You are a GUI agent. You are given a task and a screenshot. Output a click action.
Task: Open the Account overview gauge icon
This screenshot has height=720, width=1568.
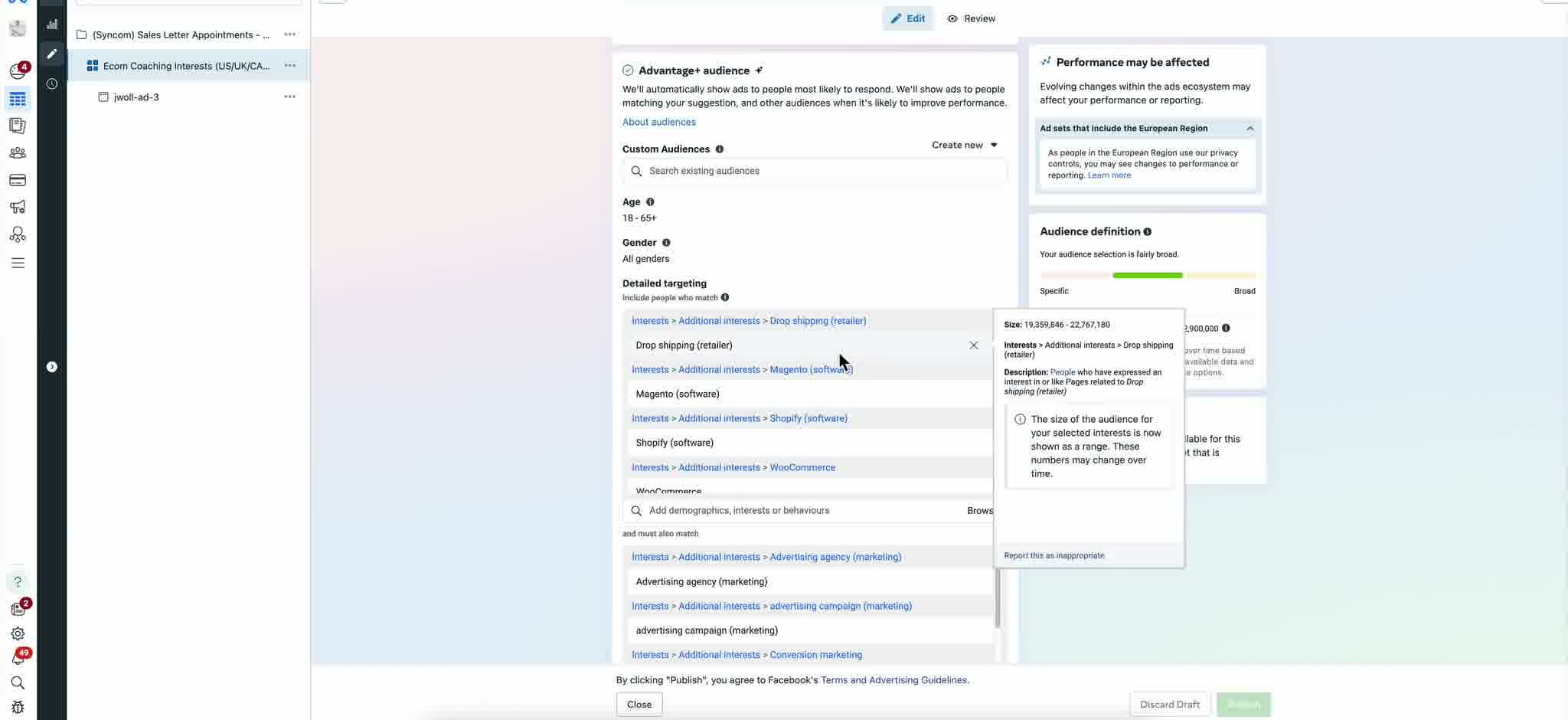[x=18, y=71]
